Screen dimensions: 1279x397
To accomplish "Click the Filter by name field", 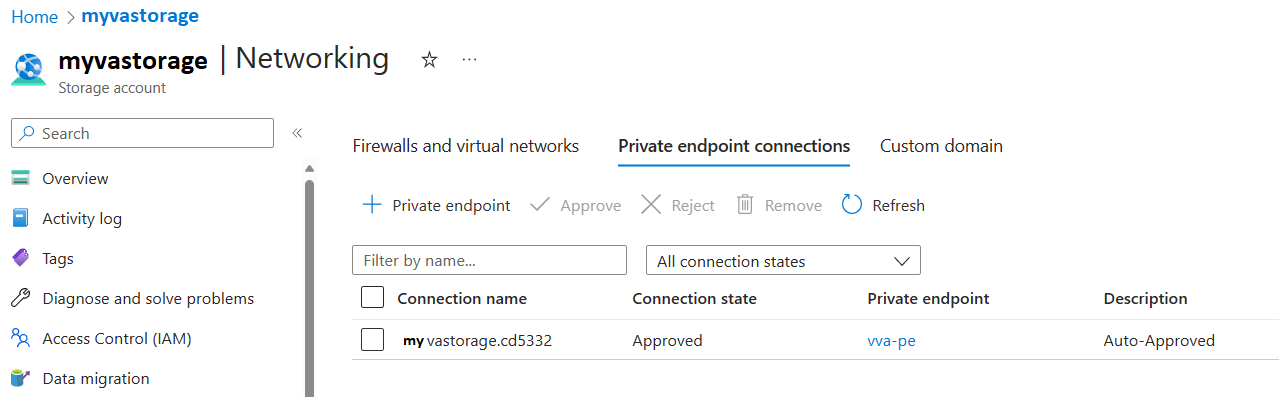I will coord(489,261).
